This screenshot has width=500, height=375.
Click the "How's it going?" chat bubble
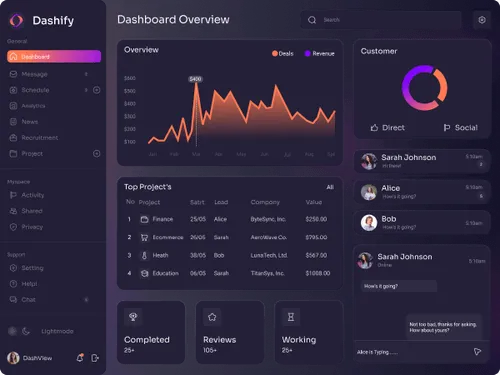(x=399, y=286)
